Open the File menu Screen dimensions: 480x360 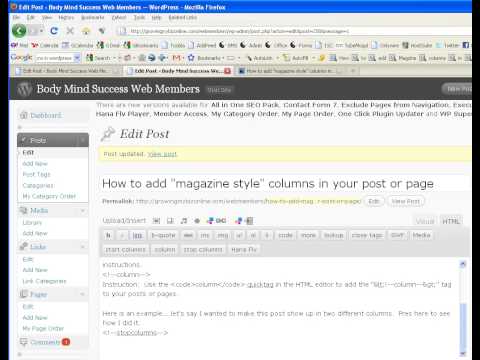(x=16, y=17)
